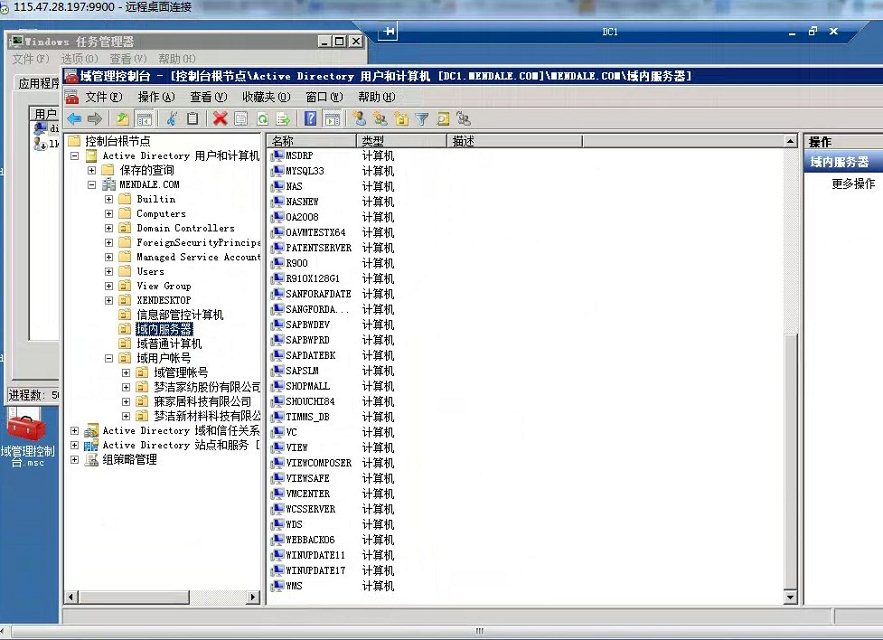This screenshot has width=883, height=640.
Task: Expand the 域管理帐号 node
Action: 126,372
